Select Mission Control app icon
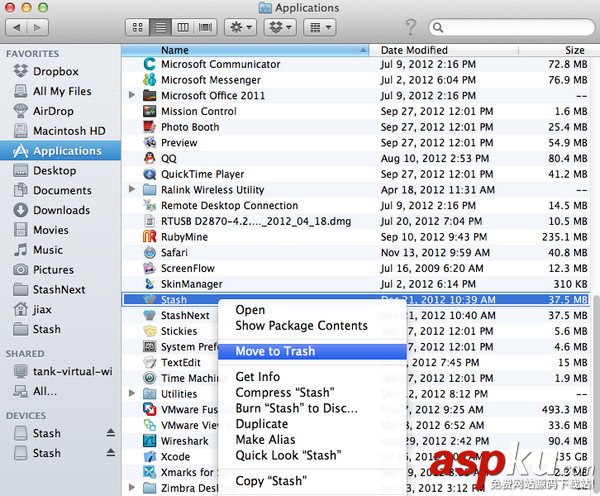 149,111
